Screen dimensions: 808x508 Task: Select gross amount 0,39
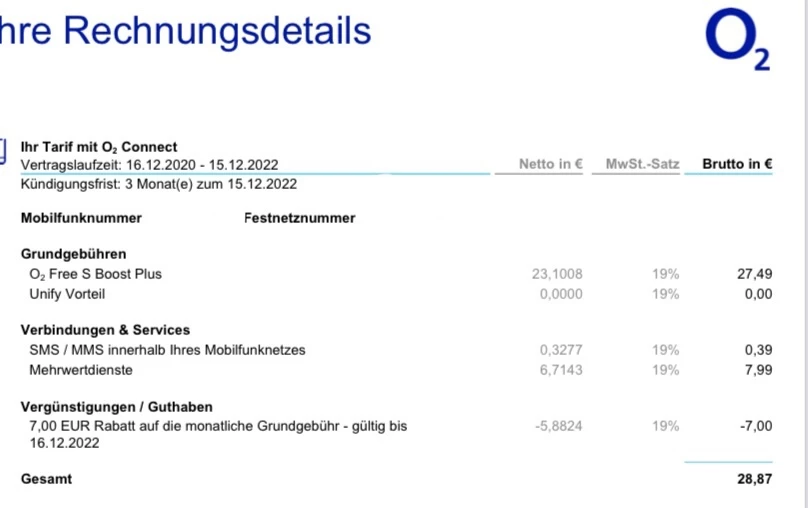click(759, 350)
